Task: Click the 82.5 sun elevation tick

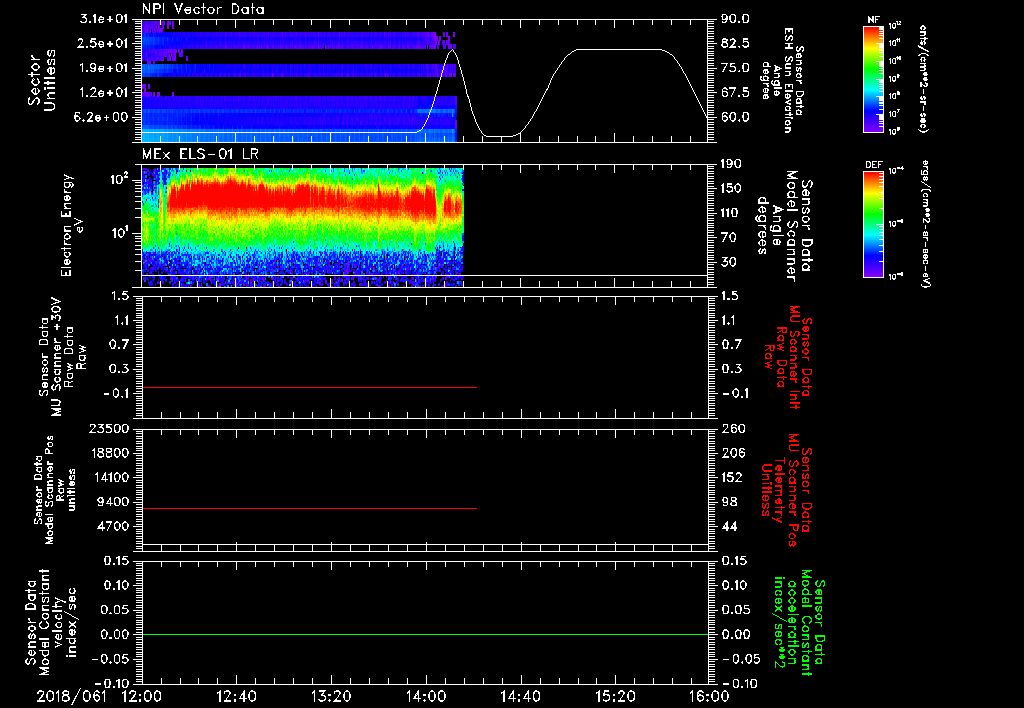Action: pyautogui.click(x=735, y=43)
